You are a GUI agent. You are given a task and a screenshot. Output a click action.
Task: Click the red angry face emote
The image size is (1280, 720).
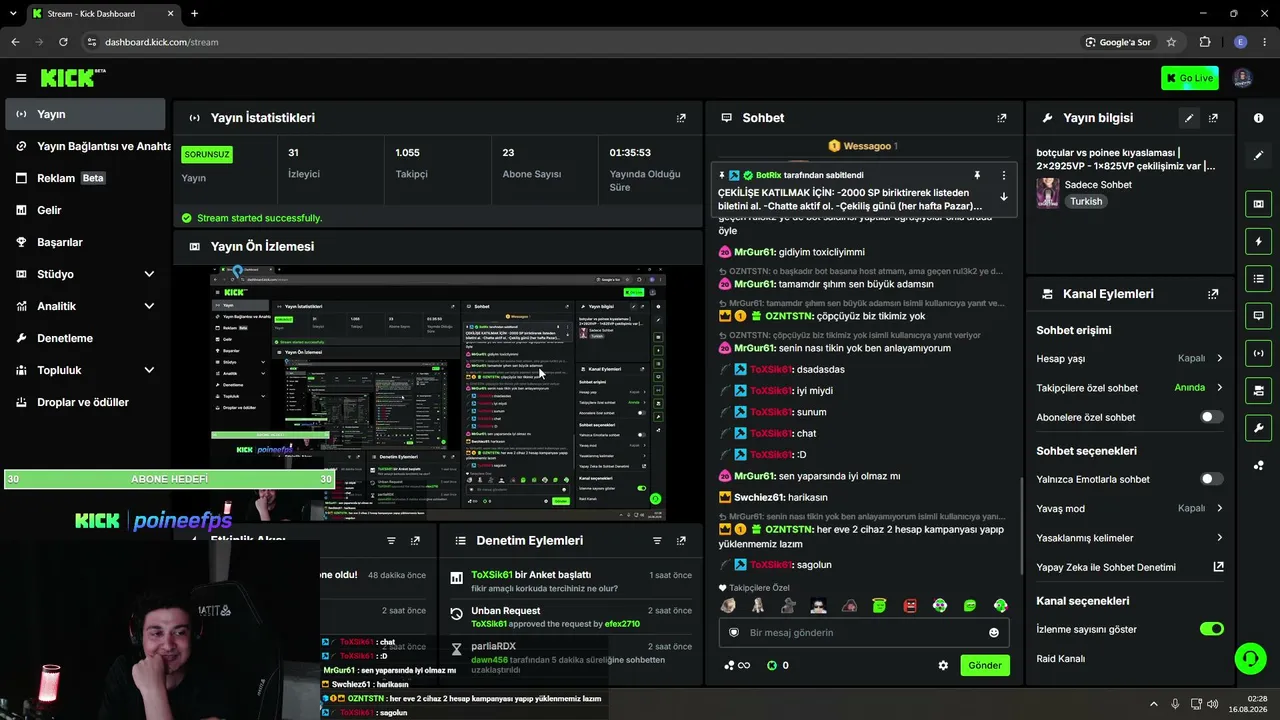pyautogui.click(x=910, y=606)
